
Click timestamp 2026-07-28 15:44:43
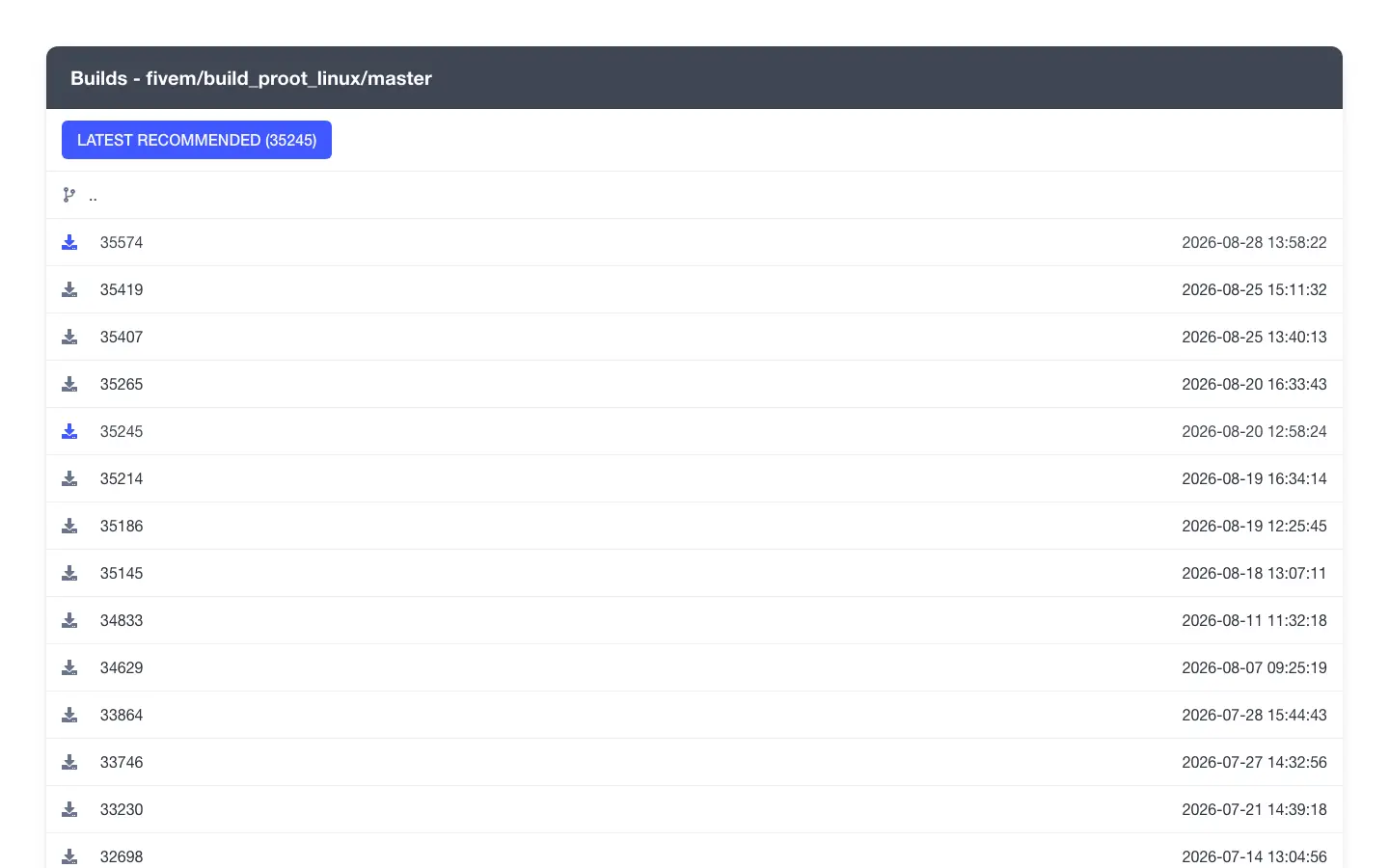pos(1254,715)
